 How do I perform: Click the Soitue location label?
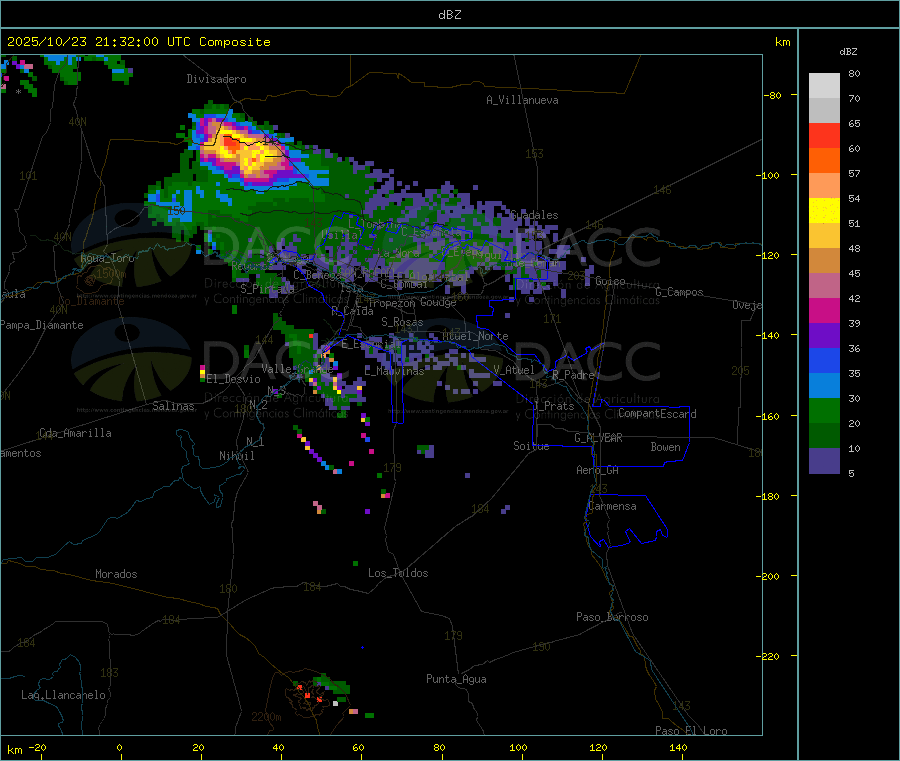pyautogui.click(x=531, y=446)
